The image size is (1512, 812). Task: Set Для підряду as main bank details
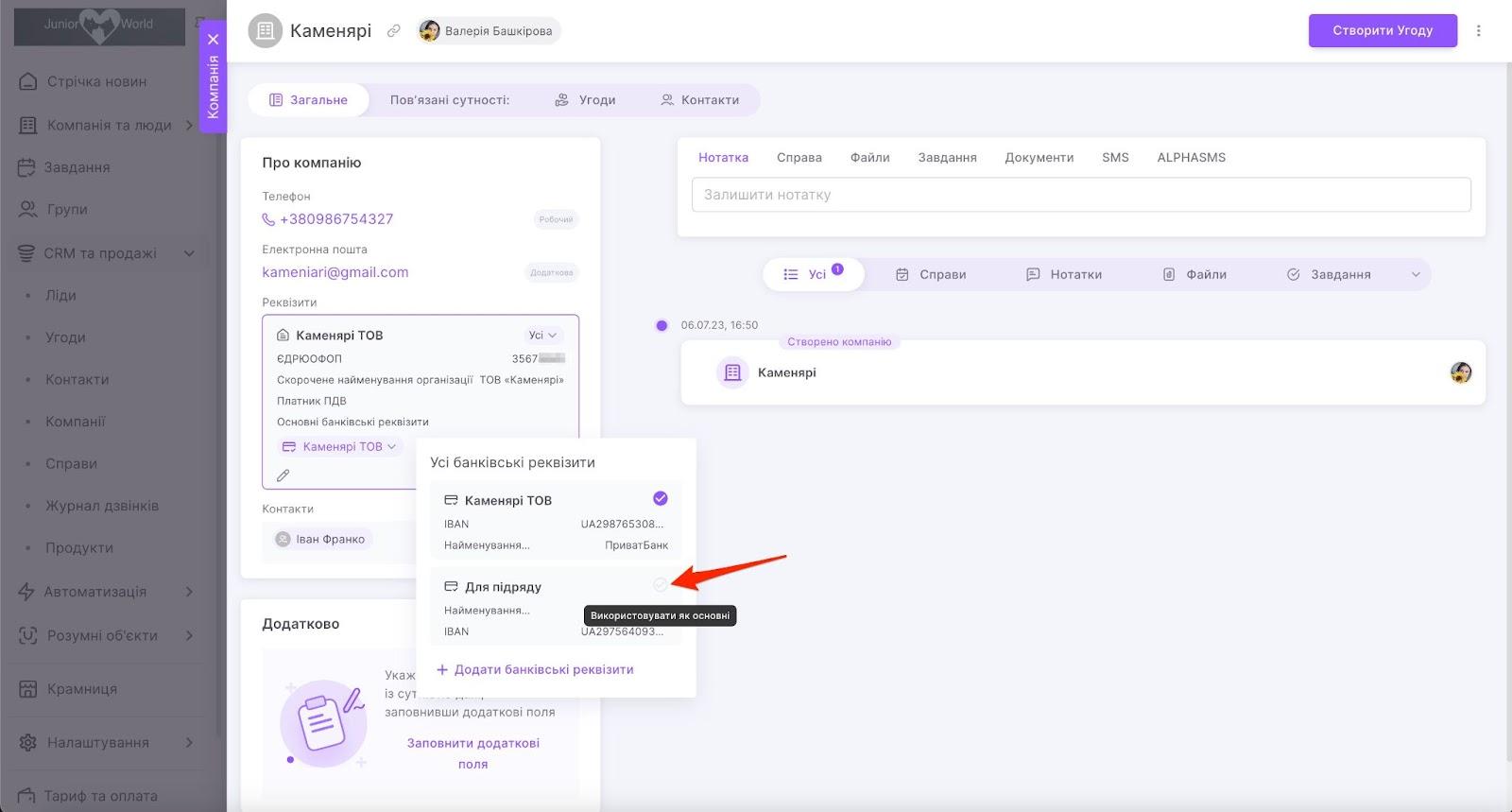pyautogui.click(x=660, y=585)
